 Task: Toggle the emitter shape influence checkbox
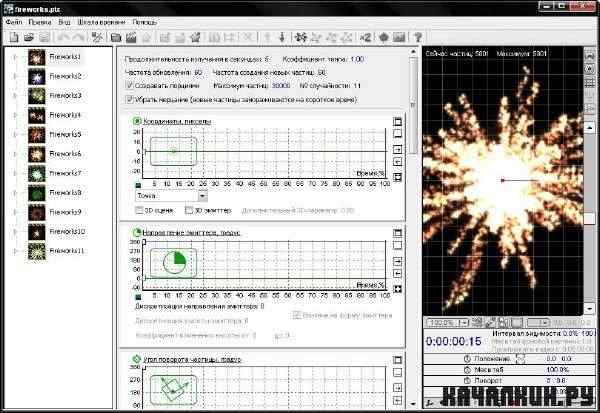click(x=296, y=315)
